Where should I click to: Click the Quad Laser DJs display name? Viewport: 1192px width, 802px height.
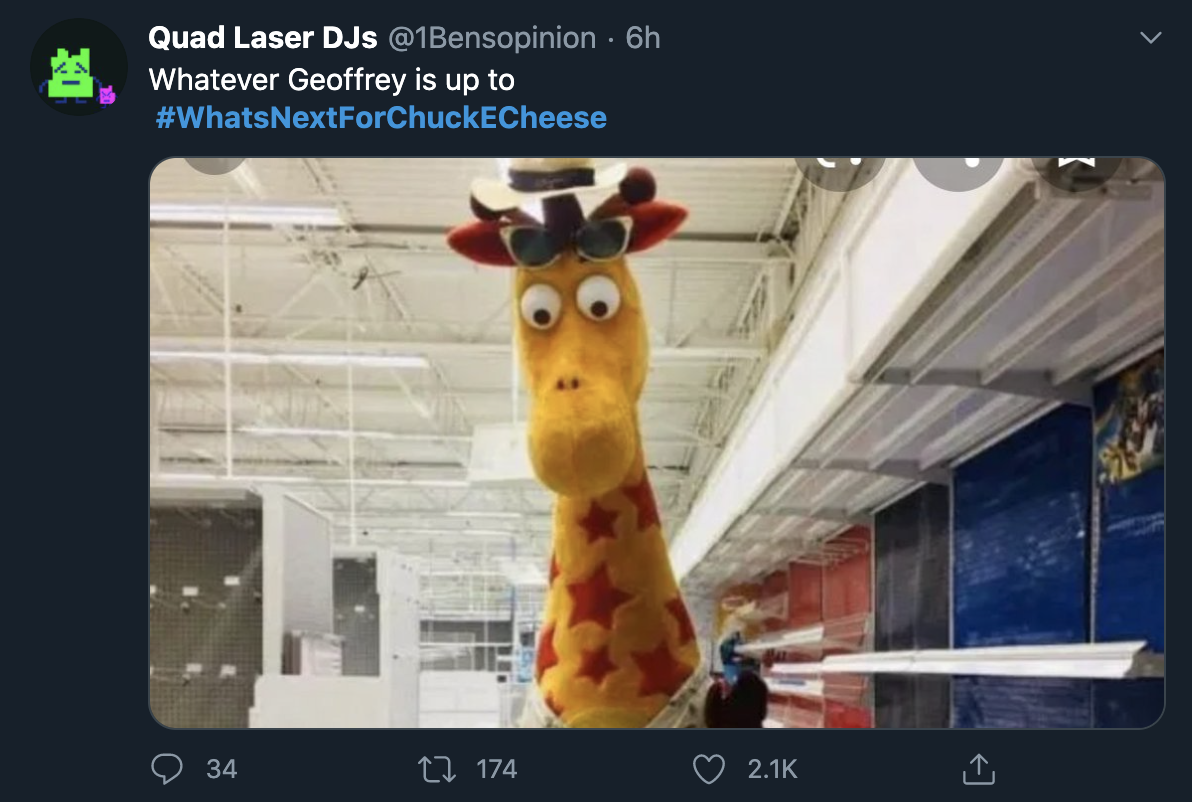coord(262,37)
